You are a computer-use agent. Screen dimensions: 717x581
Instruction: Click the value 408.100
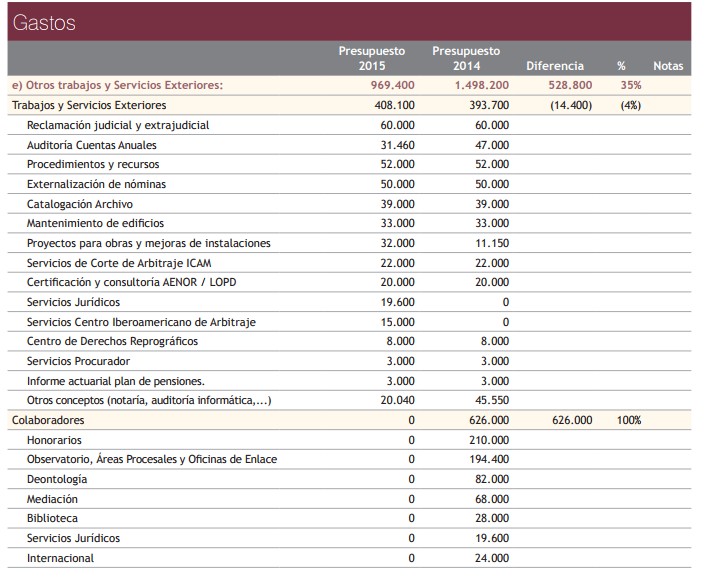click(x=394, y=105)
